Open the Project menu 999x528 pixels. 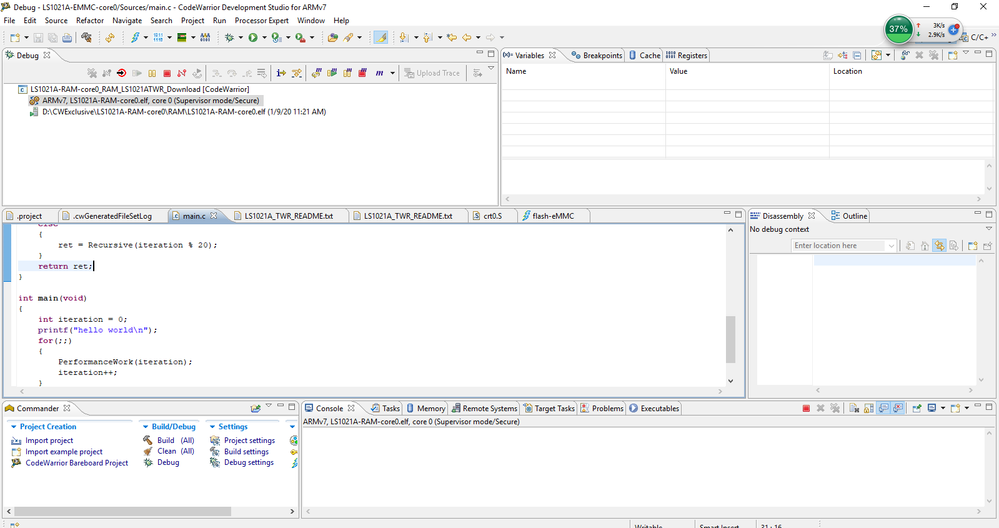192,20
